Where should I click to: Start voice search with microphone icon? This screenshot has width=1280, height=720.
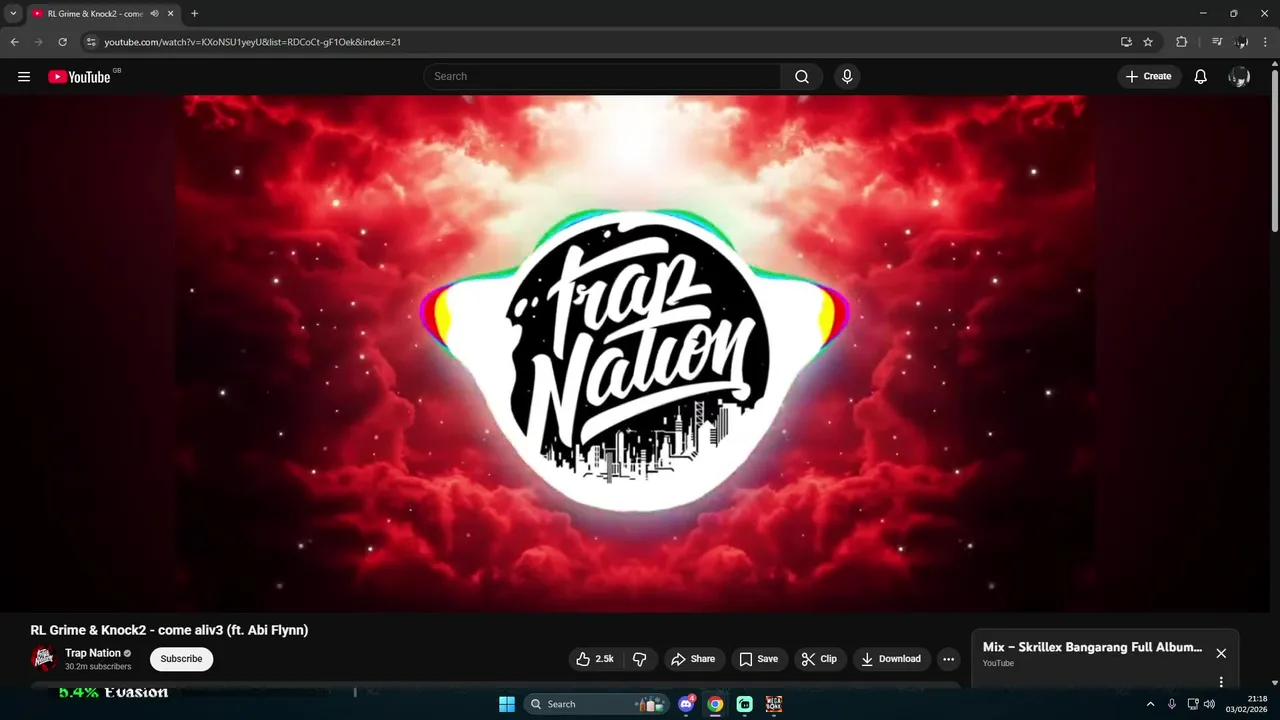[847, 76]
